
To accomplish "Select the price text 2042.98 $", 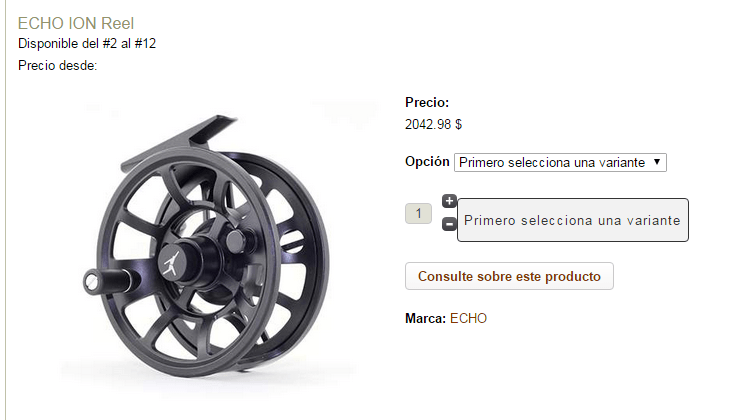I will [433, 124].
